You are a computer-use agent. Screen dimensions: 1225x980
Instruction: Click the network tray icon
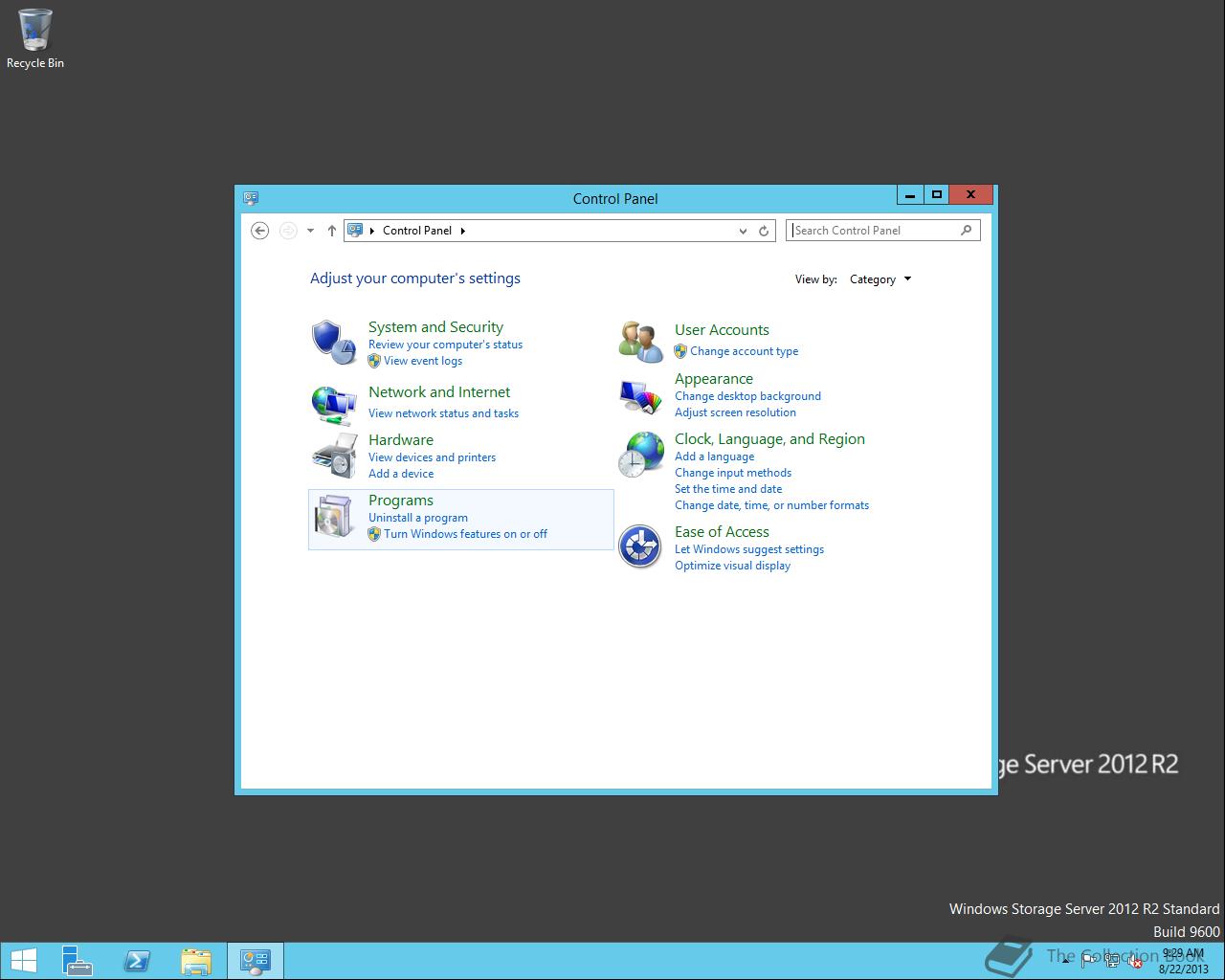tap(1112, 961)
